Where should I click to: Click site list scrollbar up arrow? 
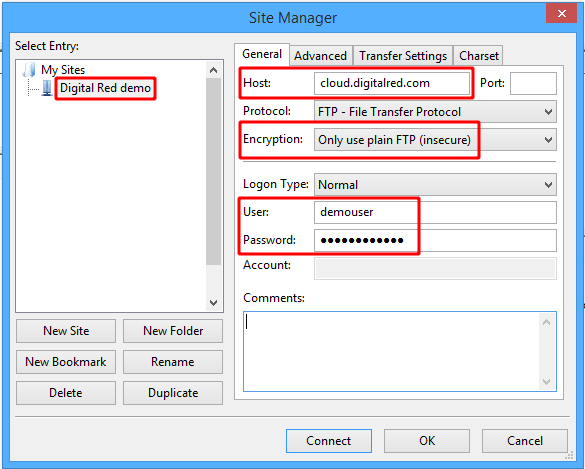(213, 70)
